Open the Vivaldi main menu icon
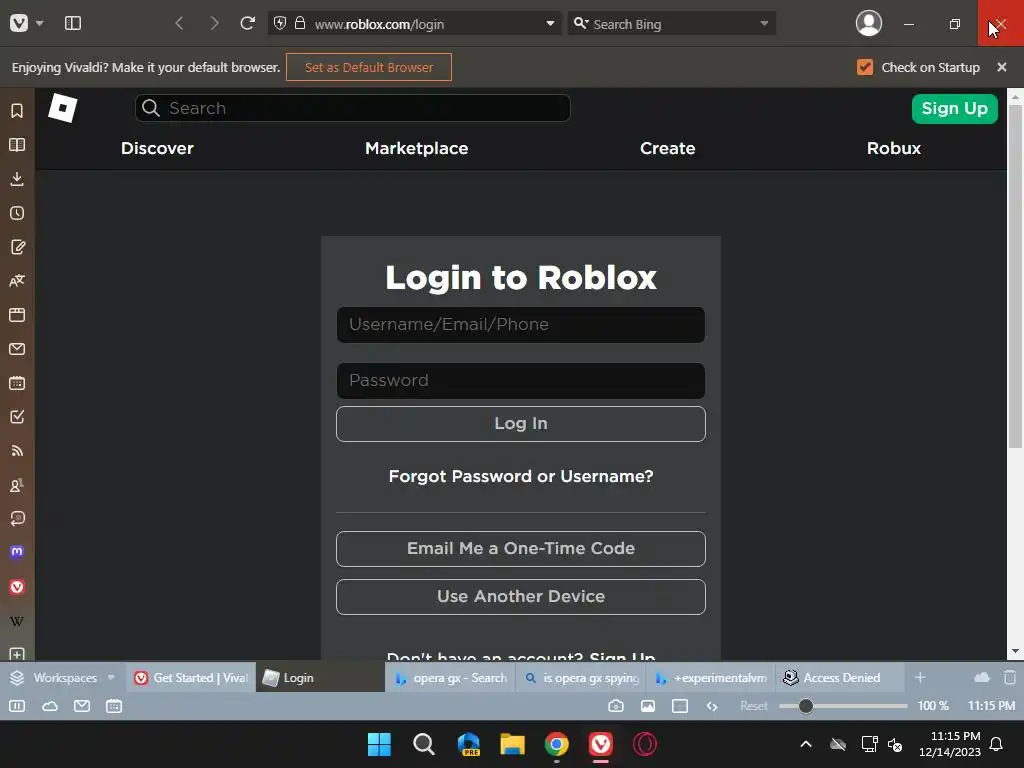Screen dimensions: 1024x768 (x=19, y=24)
